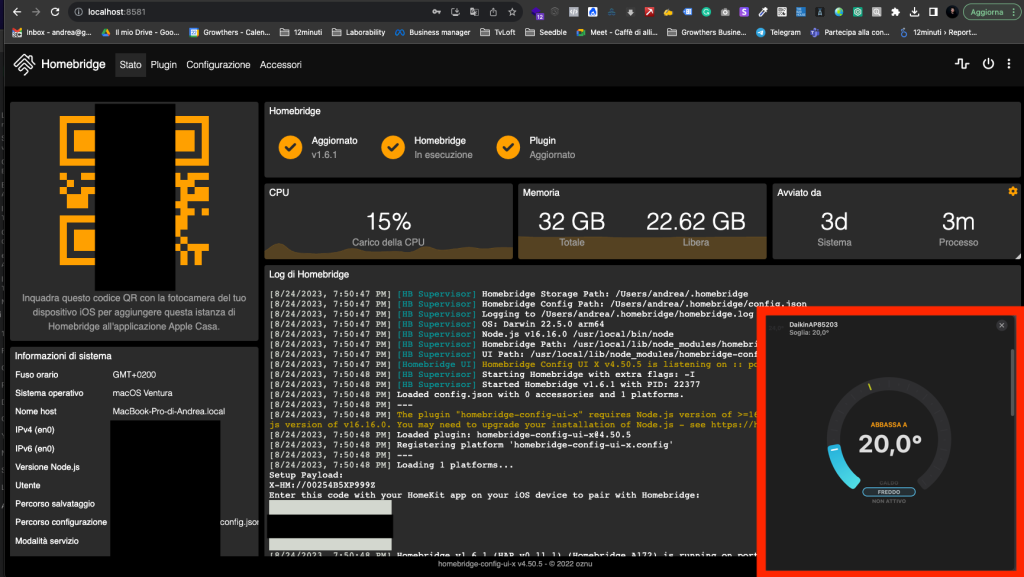1024x577 pixels.
Task: Click Aggiornato v1.6.1 check status icon
Action: 291,148
